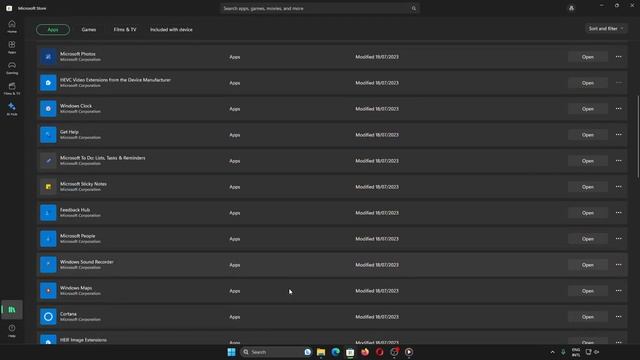Click Open for Get Help
Viewport: 640px width, 360px height.
coord(588,135)
